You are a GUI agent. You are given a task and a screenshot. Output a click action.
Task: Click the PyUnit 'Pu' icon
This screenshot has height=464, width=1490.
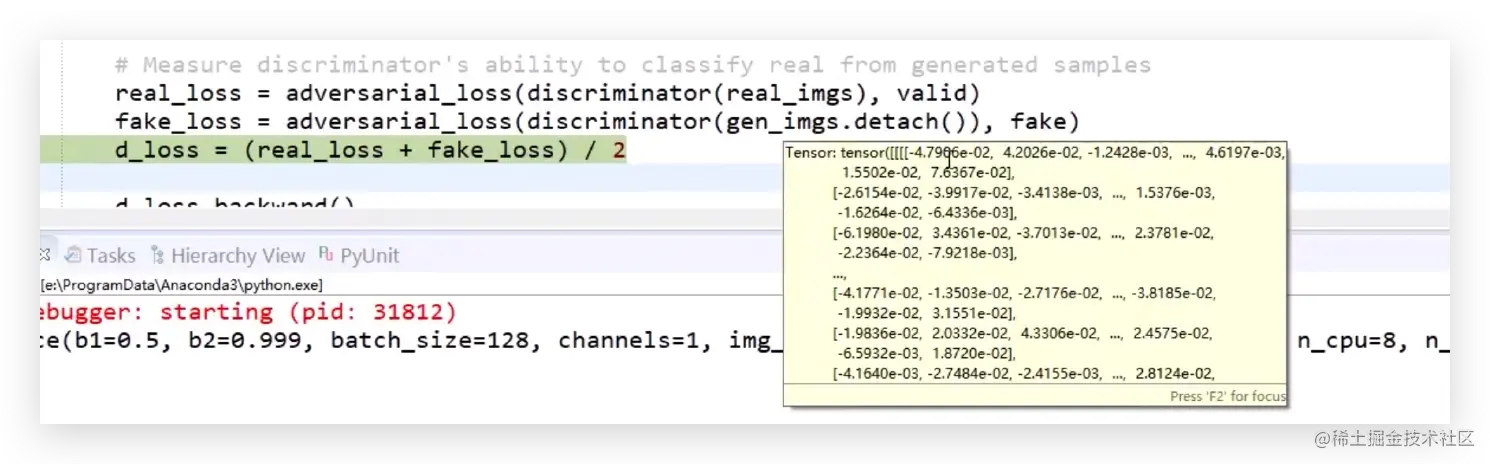tap(326, 255)
